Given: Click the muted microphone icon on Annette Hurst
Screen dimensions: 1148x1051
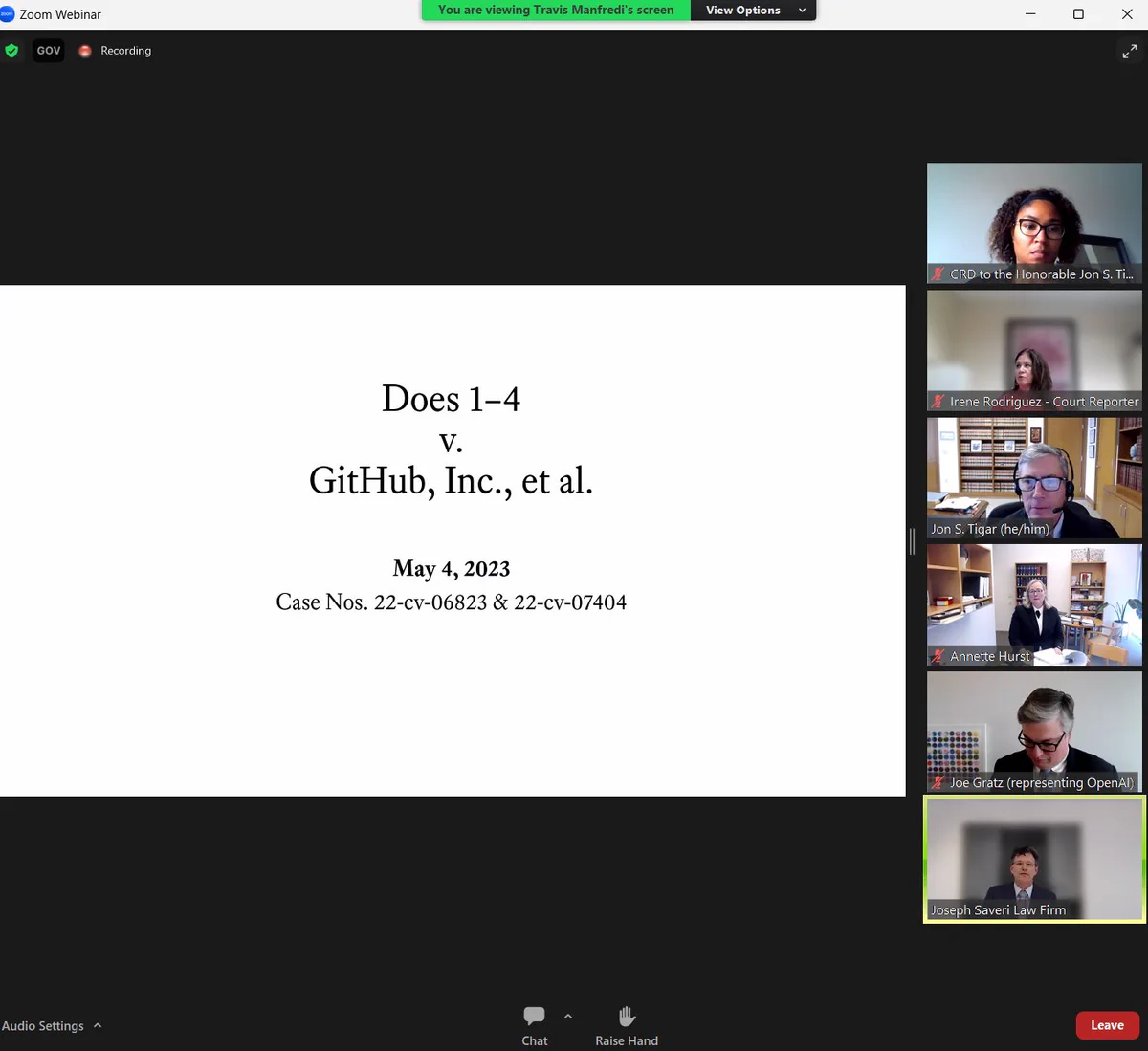Looking at the screenshot, I should 938,656.
